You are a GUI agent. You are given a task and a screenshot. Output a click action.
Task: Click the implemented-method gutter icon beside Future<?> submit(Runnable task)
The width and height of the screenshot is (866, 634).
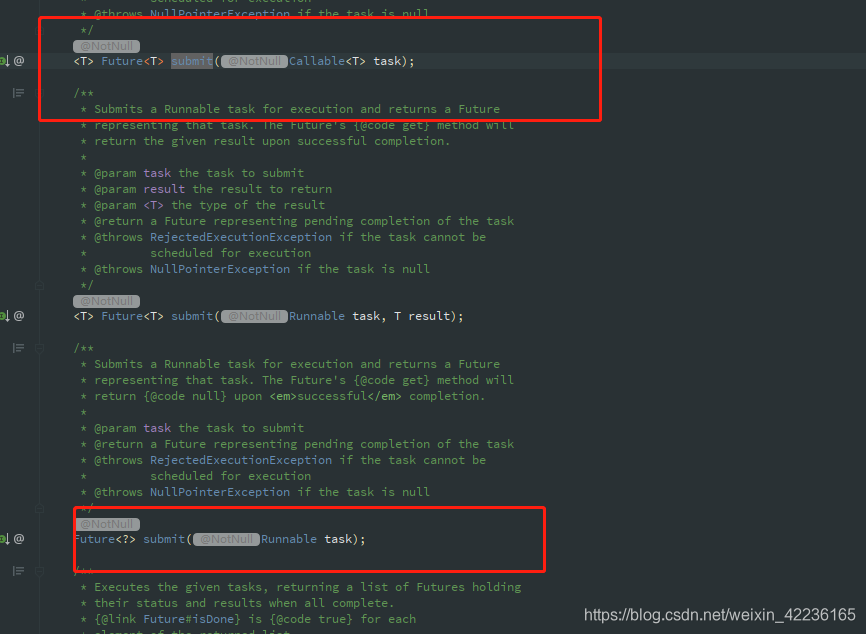point(4,539)
